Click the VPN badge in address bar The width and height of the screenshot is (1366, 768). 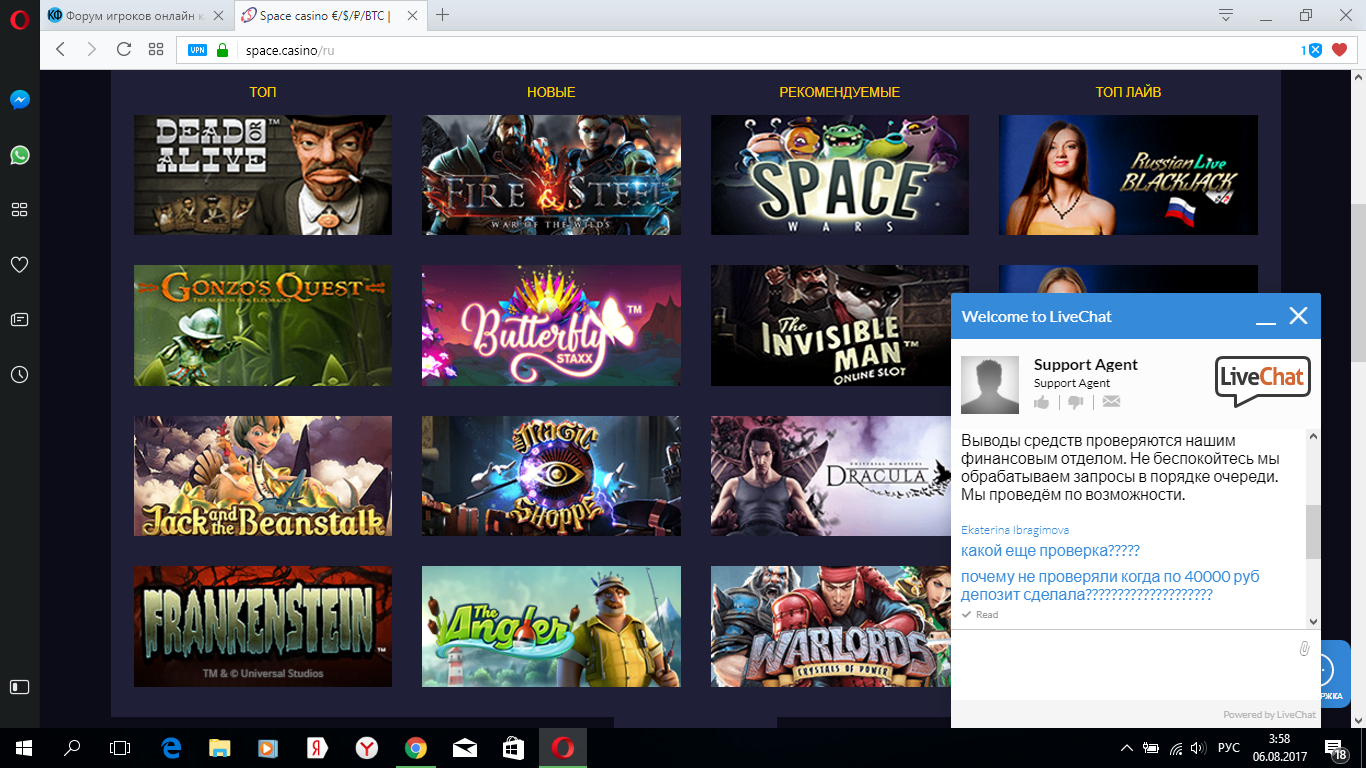(x=198, y=49)
